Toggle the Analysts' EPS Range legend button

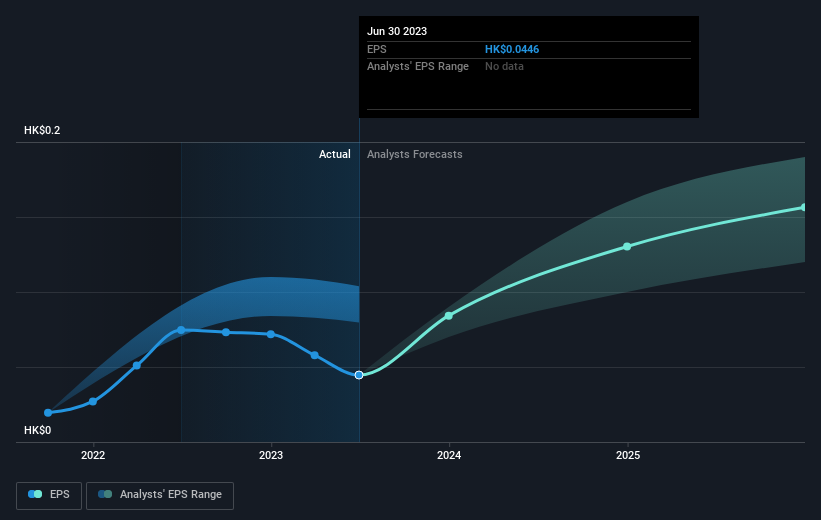160,495
